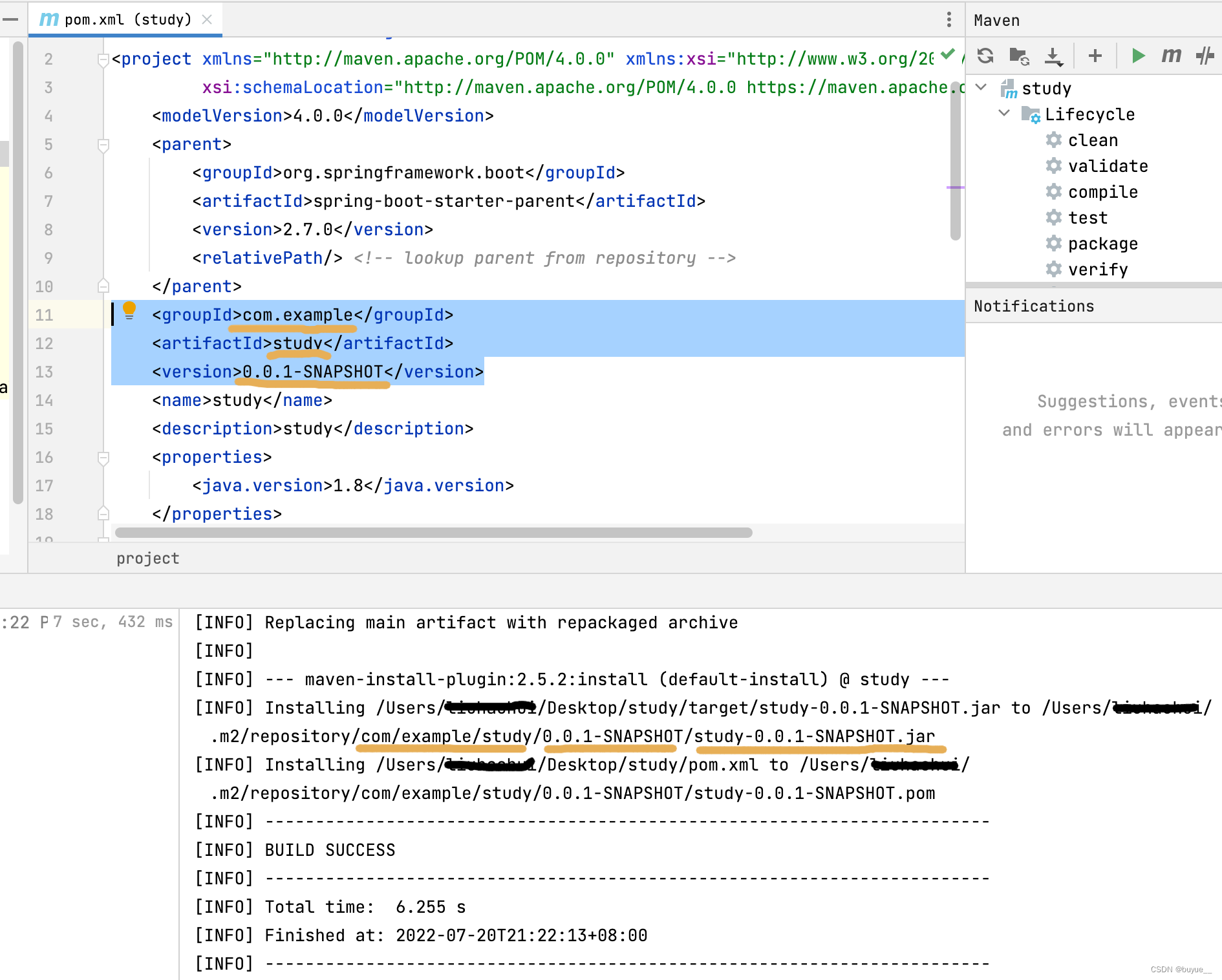
Task: Download sources and documentation icon
Action: tap(1054, 56)
